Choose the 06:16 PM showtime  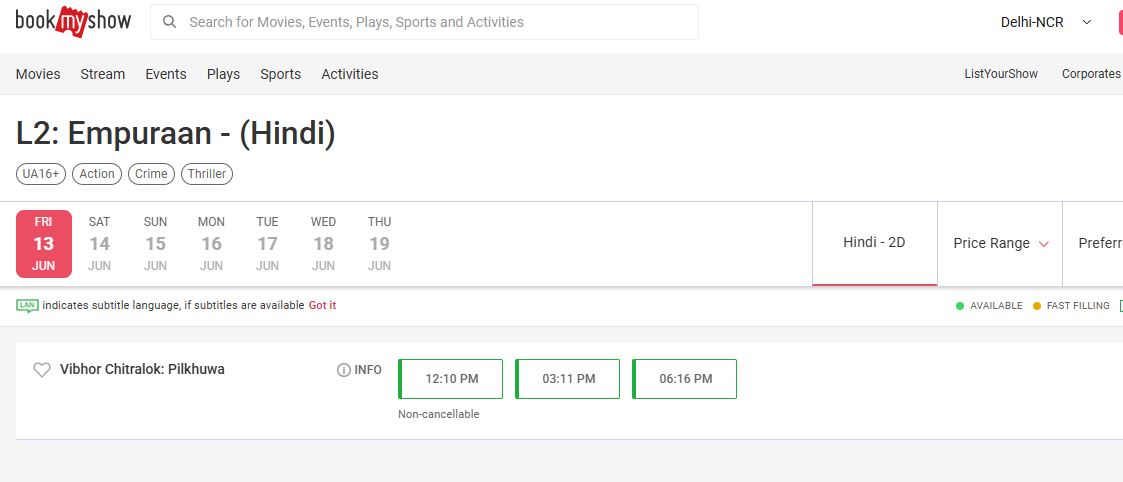click(686, 379)
